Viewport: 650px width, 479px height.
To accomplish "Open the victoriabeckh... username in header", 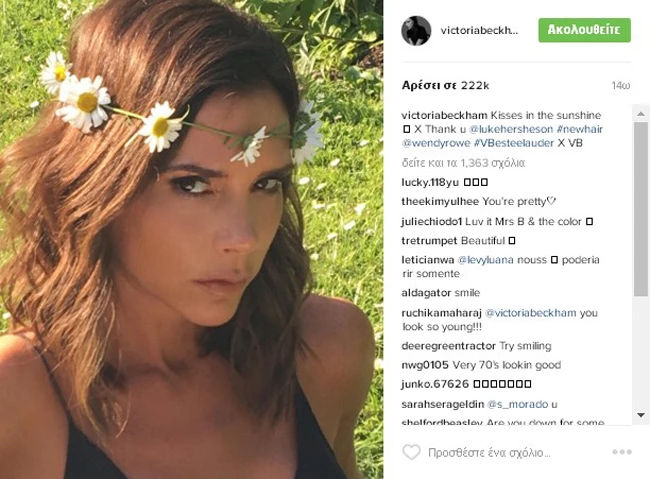I will 479,31.
